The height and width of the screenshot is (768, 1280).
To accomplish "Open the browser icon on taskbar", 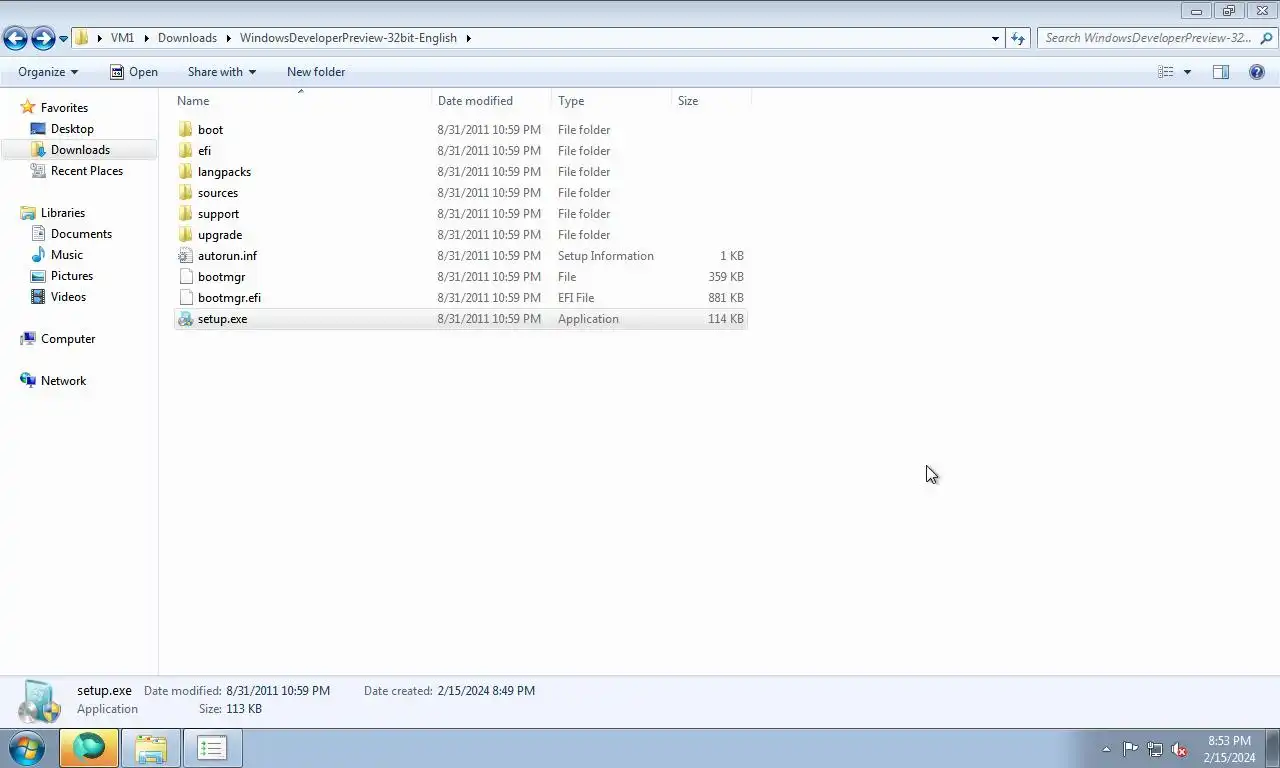I will (89, 748).
